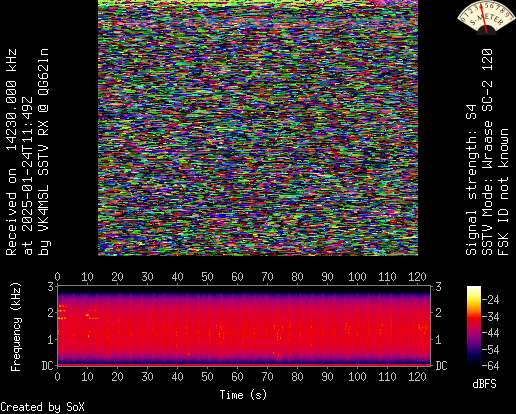This screenshot has width=516, height=414.
Task: Click the bright tone bursts at spectrogram start
Action: (x=62, y=312)
